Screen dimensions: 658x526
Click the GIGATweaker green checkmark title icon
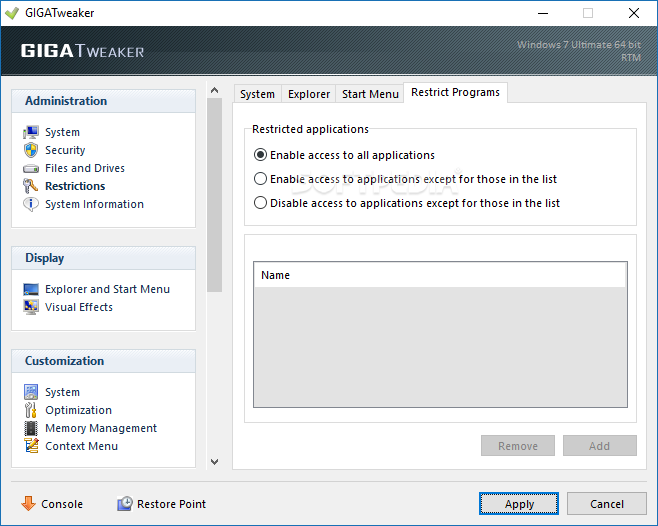pyautogui.click(x=12, y=13)
